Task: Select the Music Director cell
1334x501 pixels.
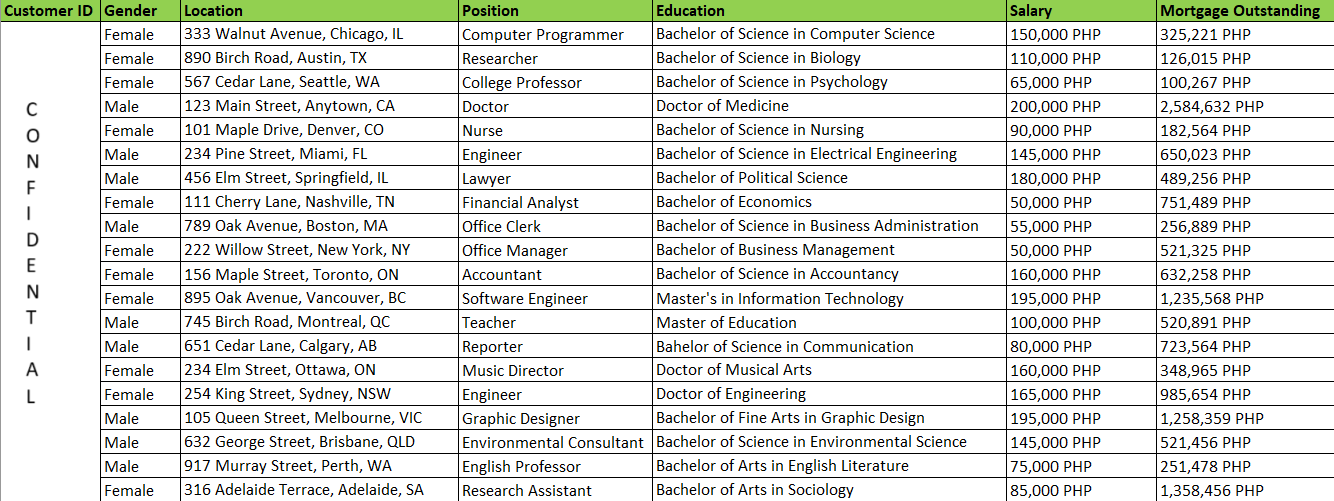Action: [x=555, y=370]
